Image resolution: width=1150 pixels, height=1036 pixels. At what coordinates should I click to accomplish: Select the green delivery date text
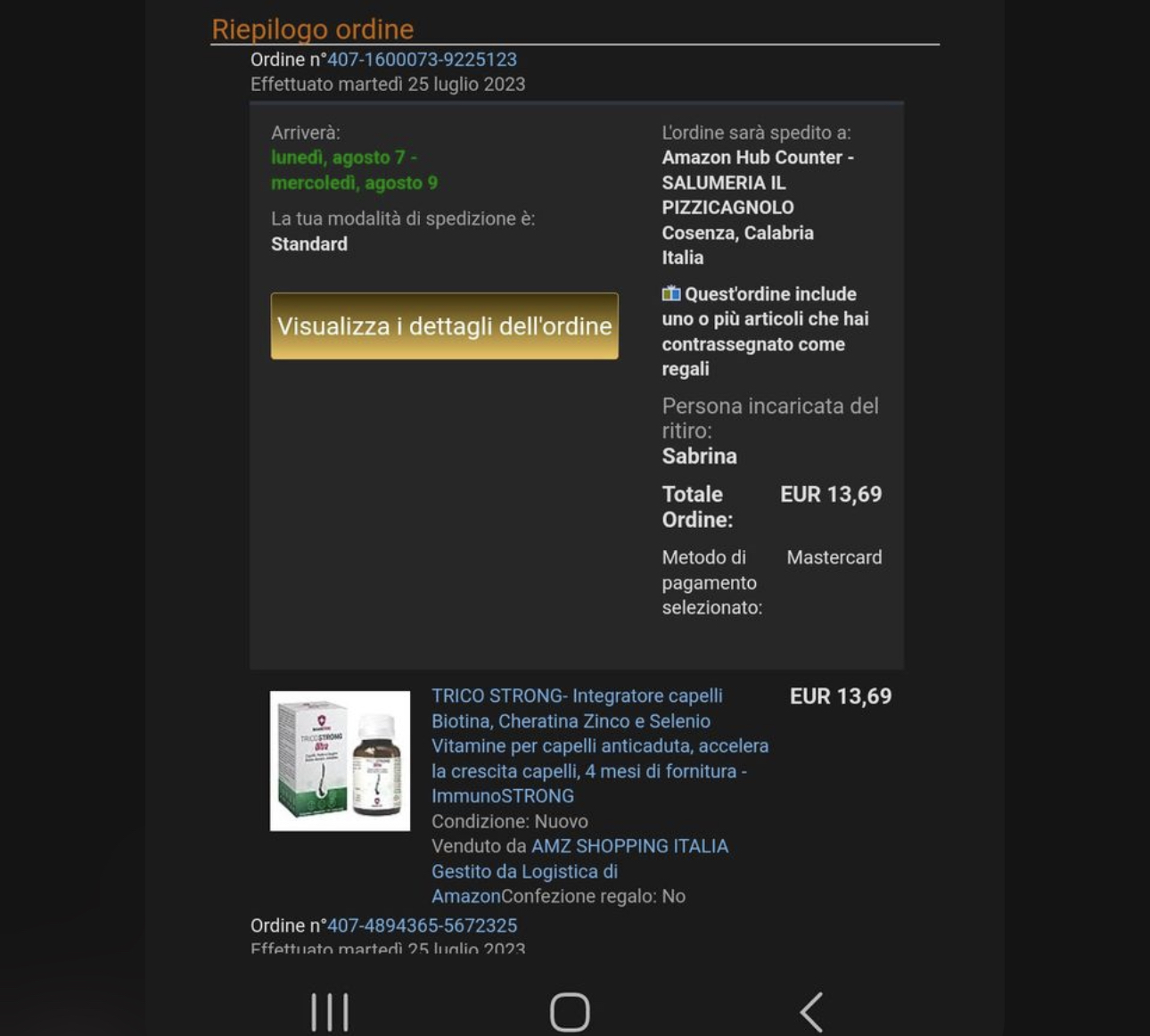pos(354,169)
